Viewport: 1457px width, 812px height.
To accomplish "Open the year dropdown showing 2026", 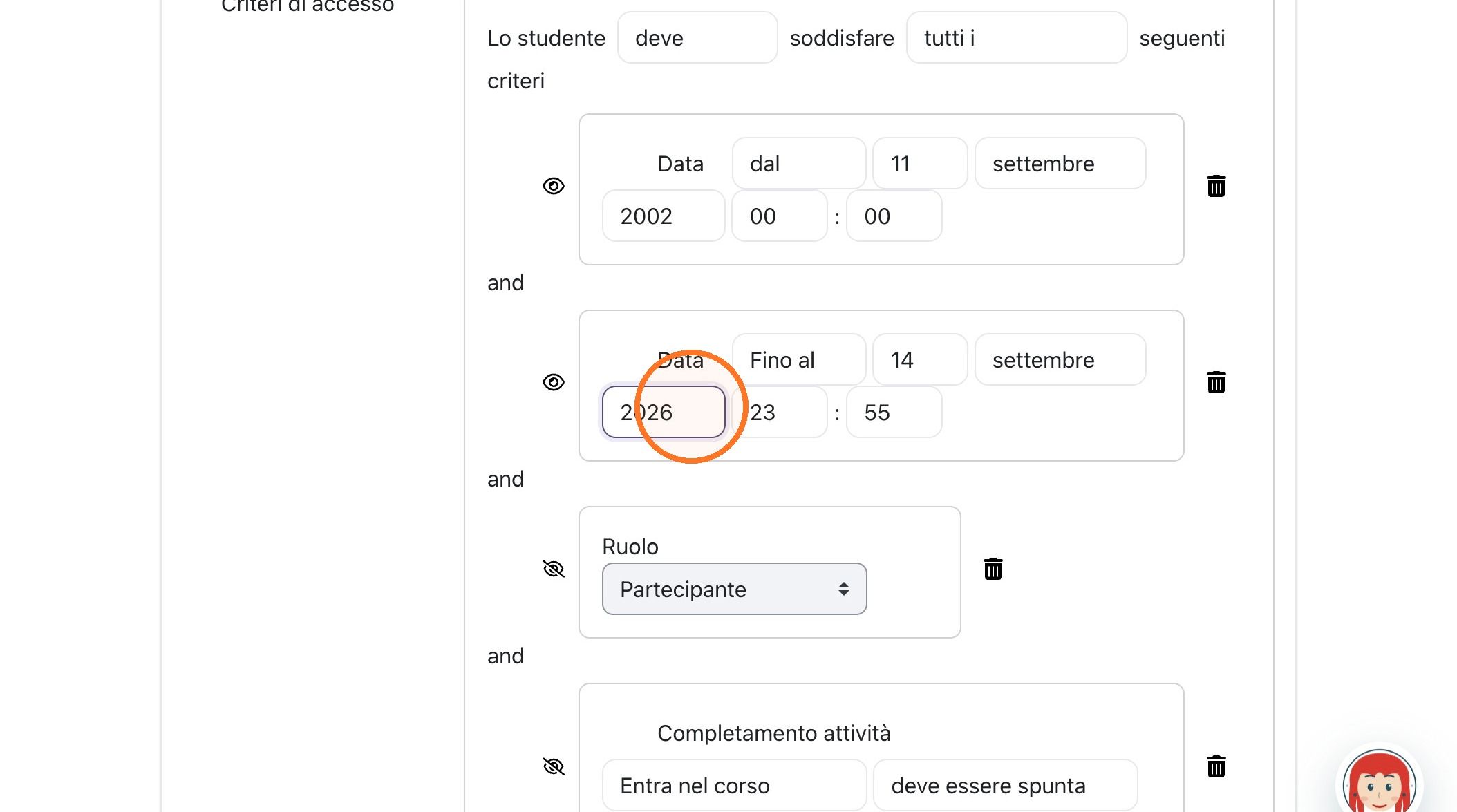I will tap(664, 412).
